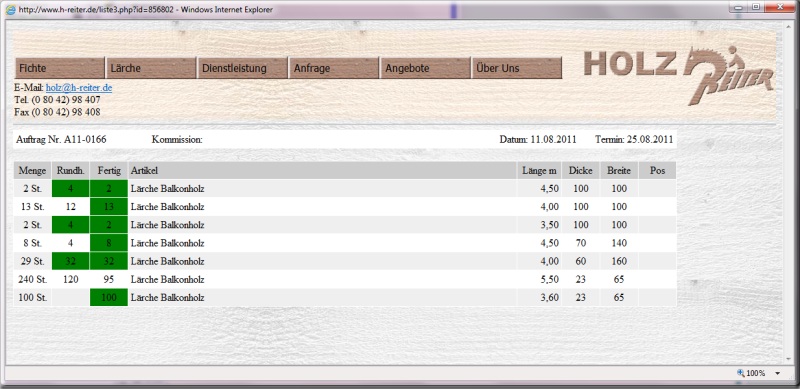Click the Menge column header

(32, 171)
